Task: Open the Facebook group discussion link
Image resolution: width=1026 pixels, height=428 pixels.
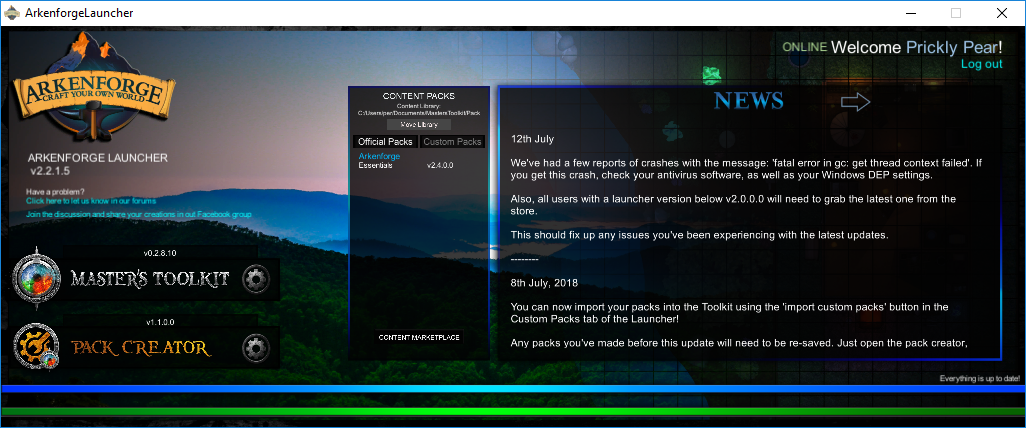Action: pyautogui.click(x=138, y=214)
